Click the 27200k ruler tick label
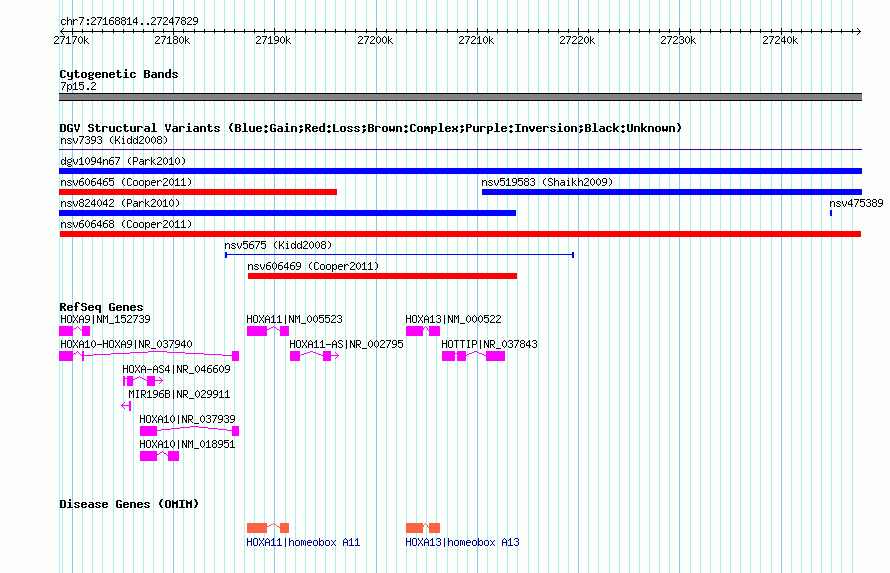The height and width of the screenshot is (573, 890). pos(375,40)
